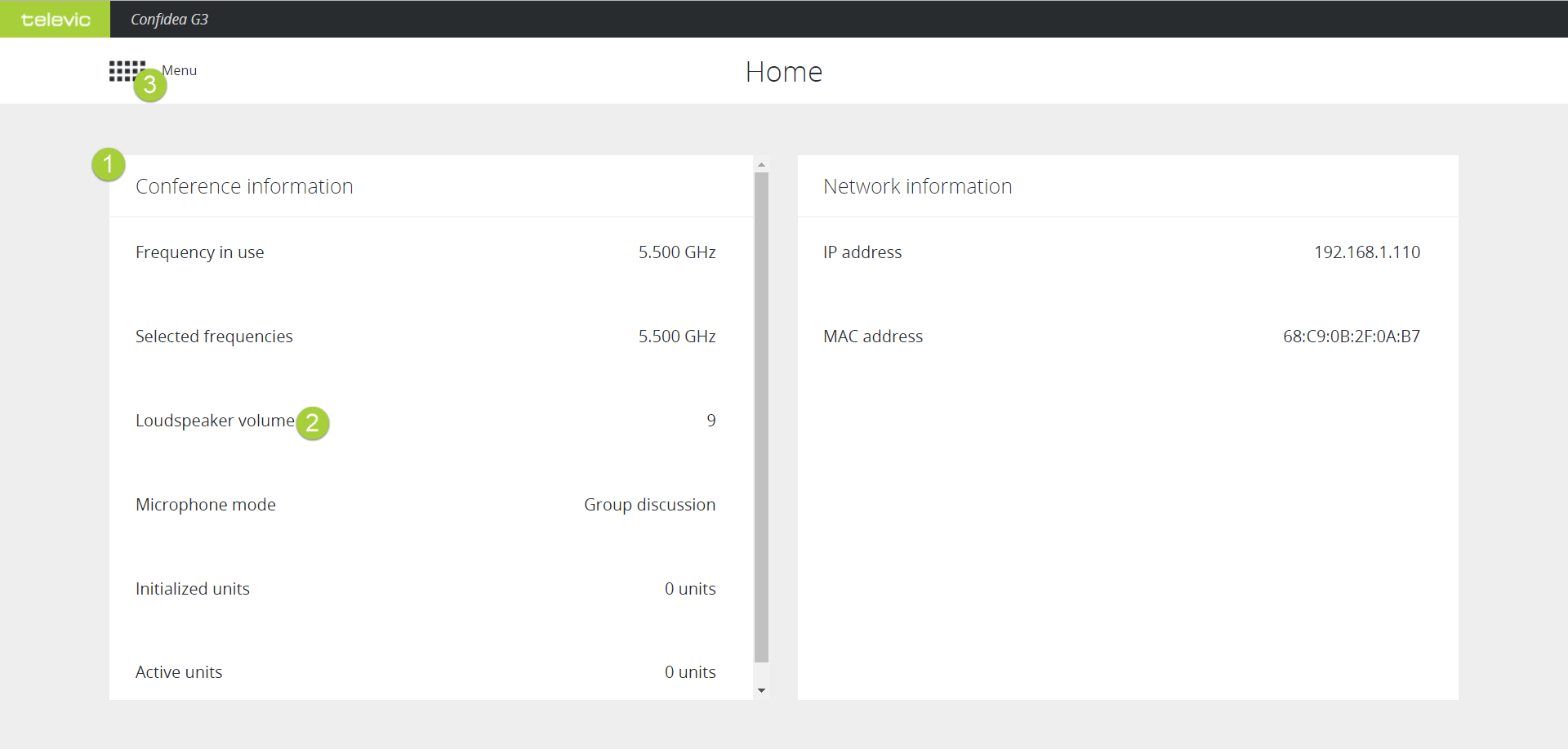
Task: Click the Active units label
Action: pos(179,672)
